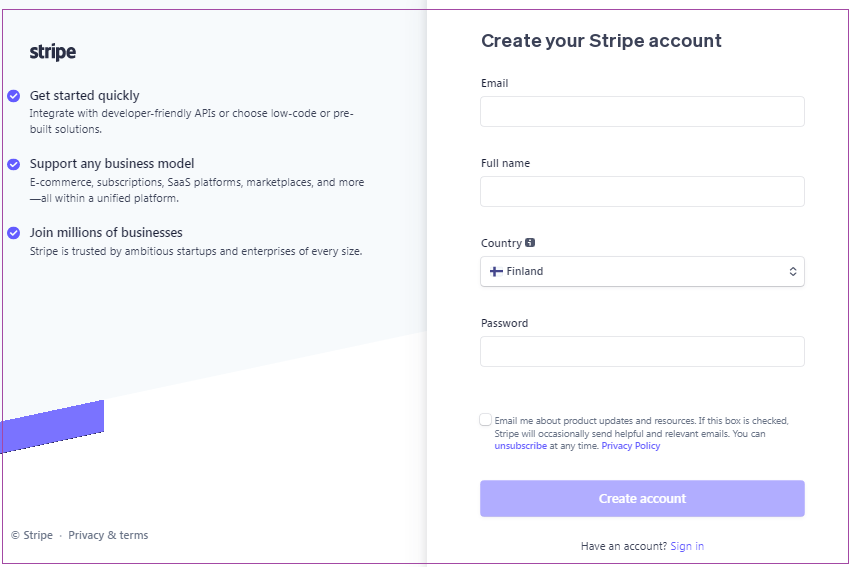Click the Finland flag icon
The image size is (853, 567).
496,271
